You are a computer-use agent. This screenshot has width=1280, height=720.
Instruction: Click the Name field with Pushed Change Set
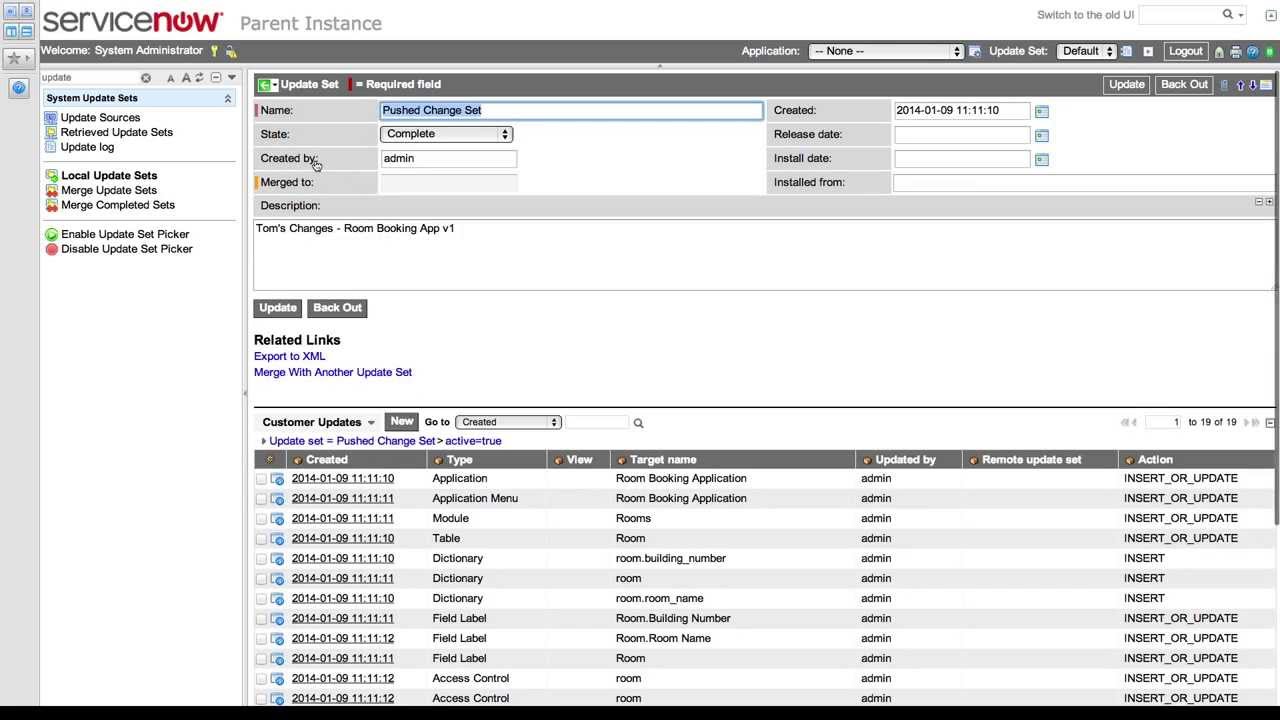coord(571,110)
